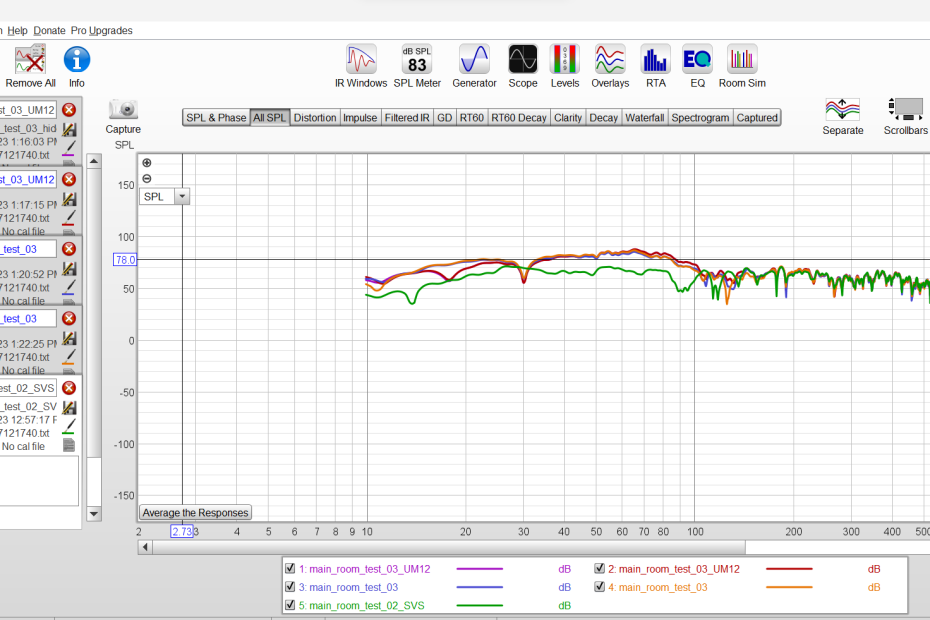Zoom out with the minus magnifier
This screenshot has width=930, height=620.
[x=147, y=179]
